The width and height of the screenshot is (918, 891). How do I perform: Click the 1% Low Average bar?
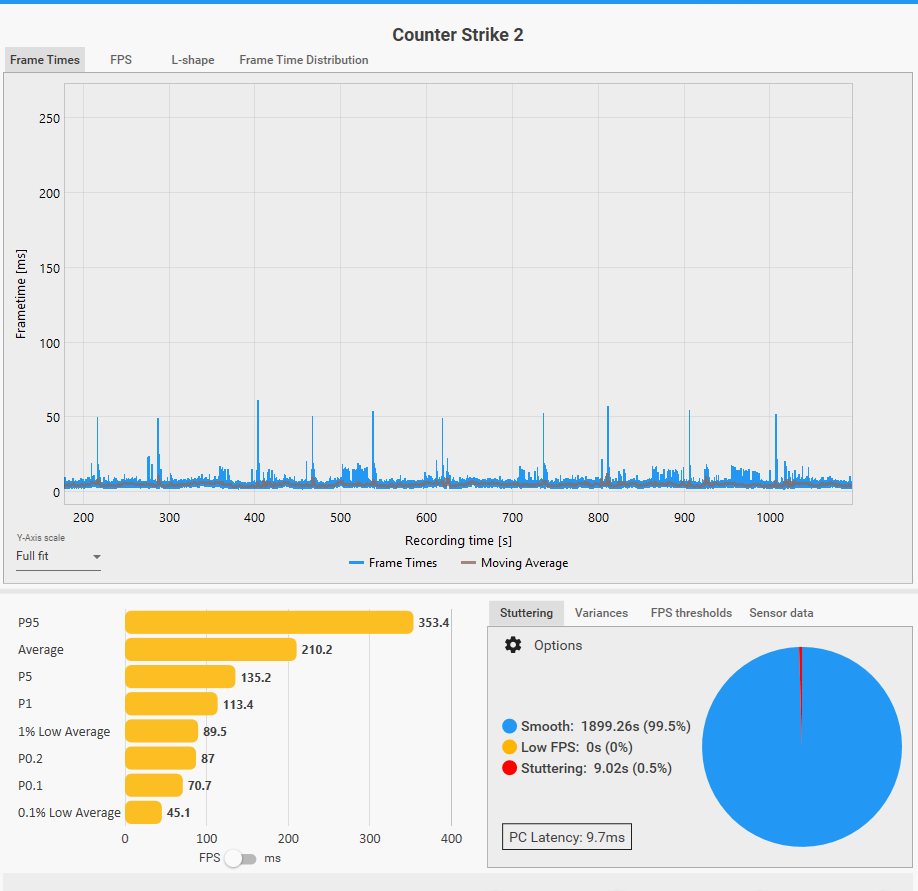tap(162, 731)
